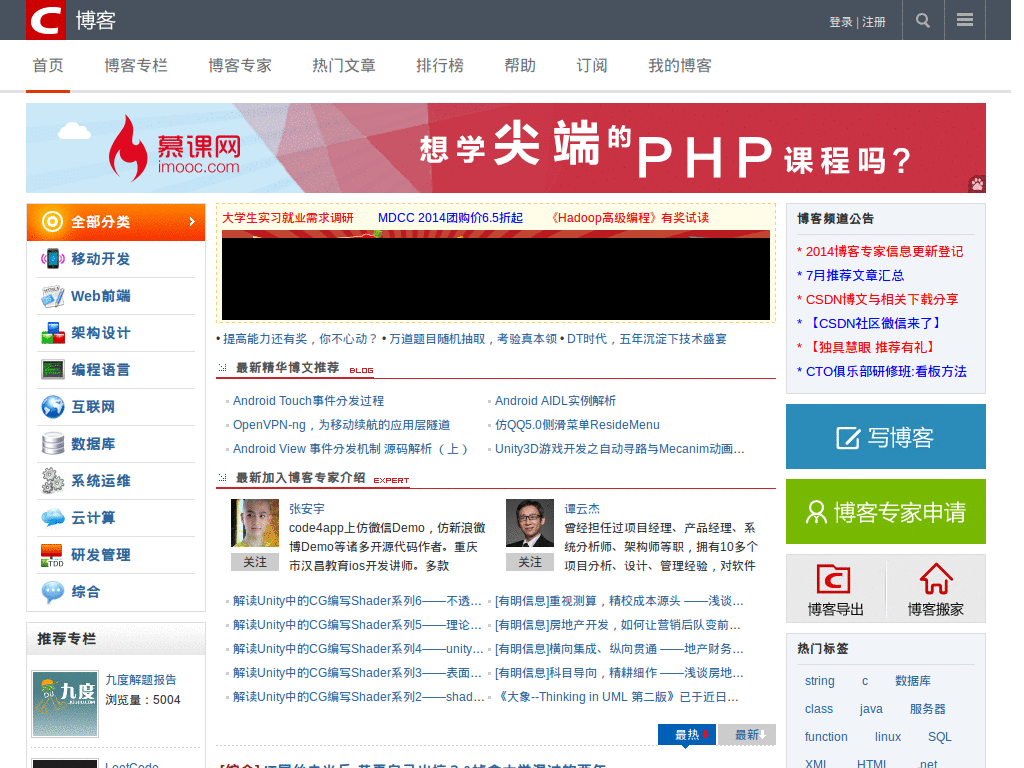Select the string hot tag
Image resolution: width=1024 pixels, height=768 pixels.
coord(820,680)
